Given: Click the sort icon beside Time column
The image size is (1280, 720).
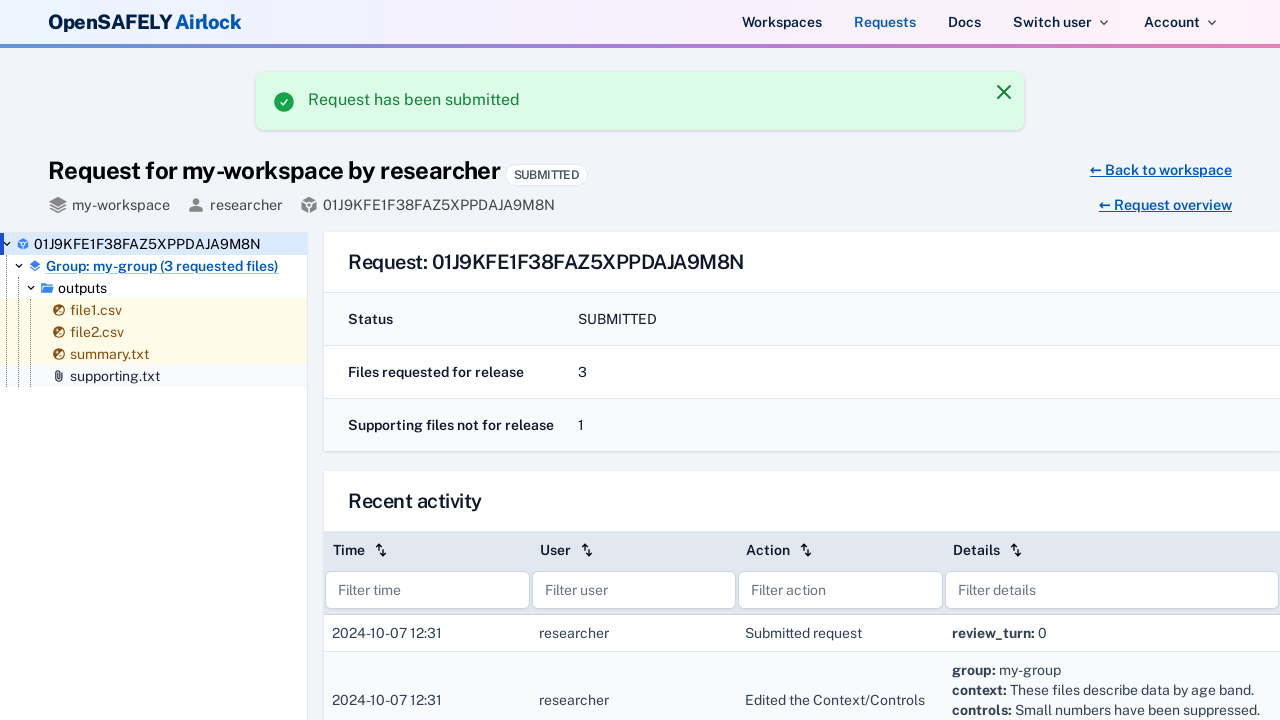Looking at the screenshot, I should (x=381, y=550).
